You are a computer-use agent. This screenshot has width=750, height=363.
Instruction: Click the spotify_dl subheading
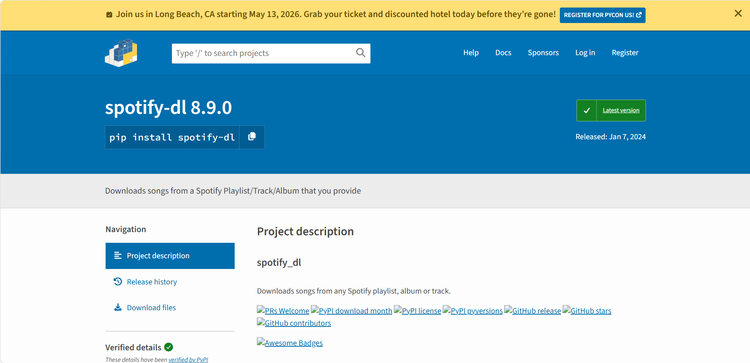[x=279, y=263]
